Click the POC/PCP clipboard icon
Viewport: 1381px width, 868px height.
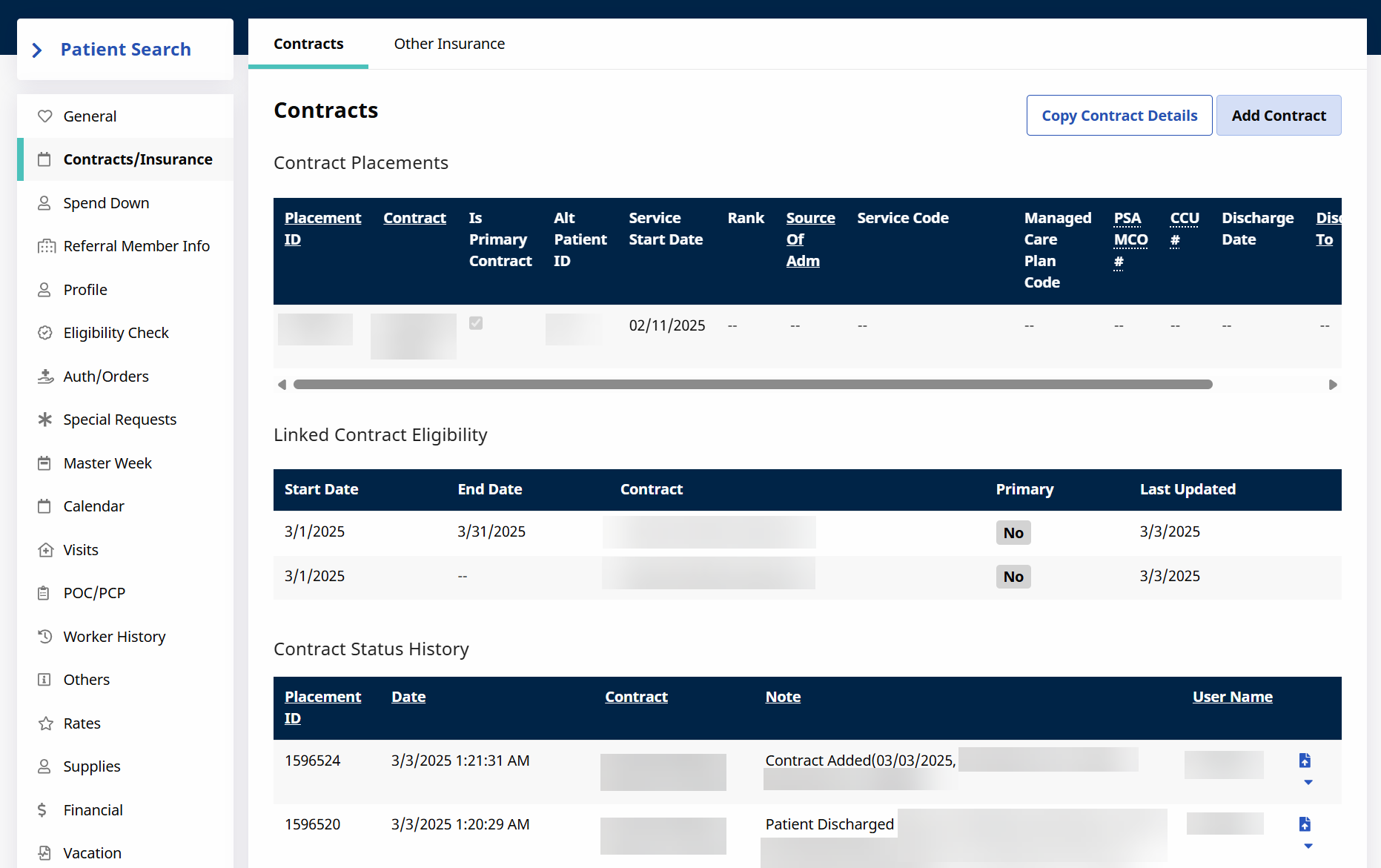(x=44, y=593)
